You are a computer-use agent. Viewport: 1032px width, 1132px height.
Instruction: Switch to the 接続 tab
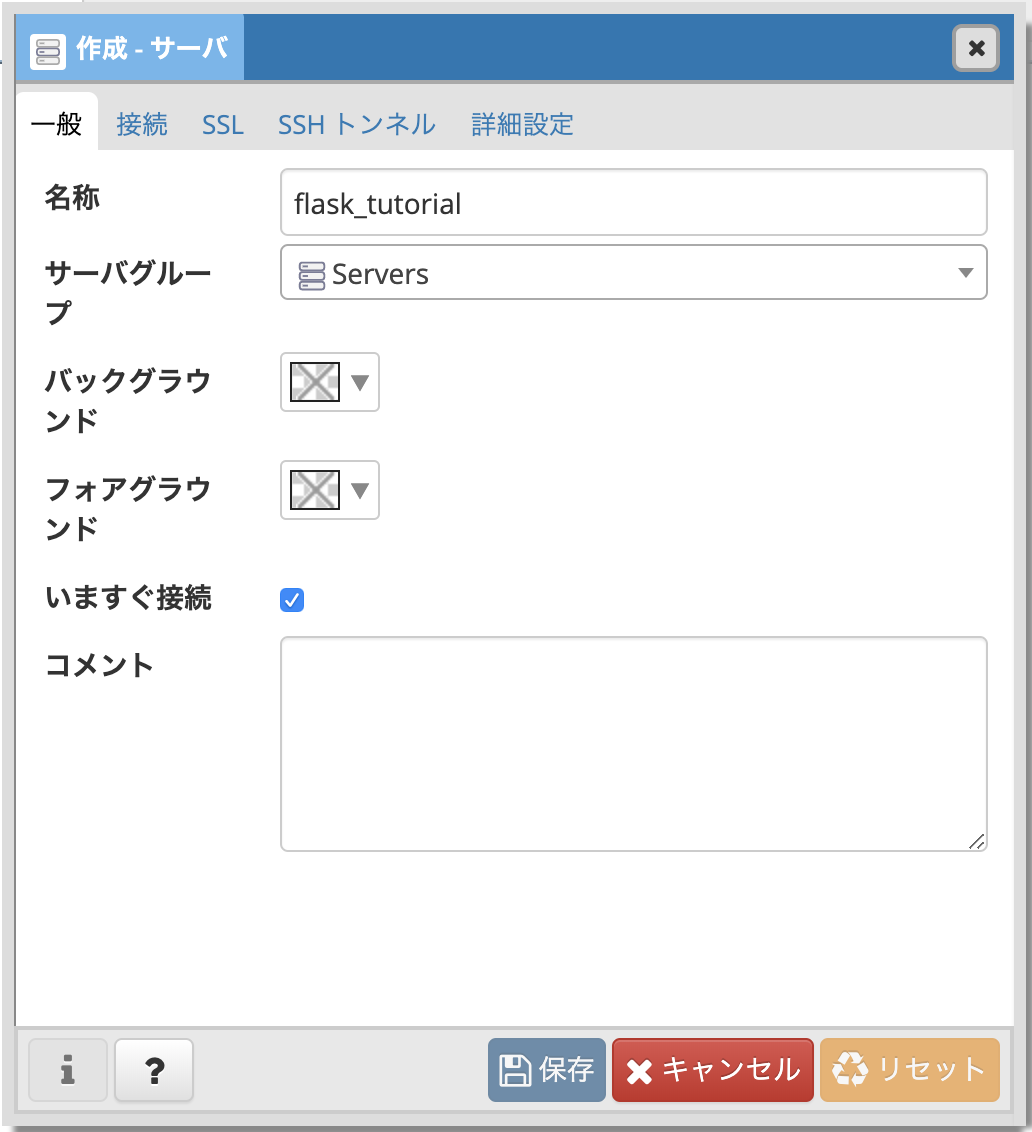coord(141,124)
